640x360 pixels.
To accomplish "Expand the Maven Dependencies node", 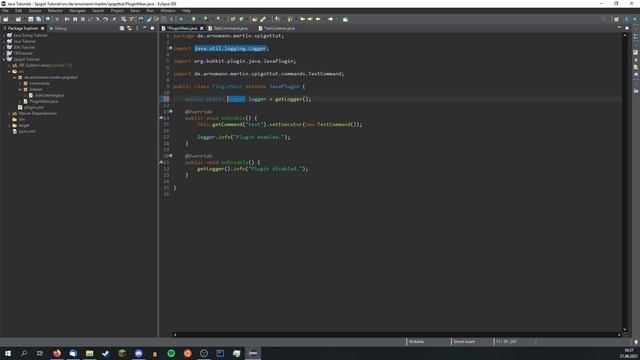I will [9, 113].
